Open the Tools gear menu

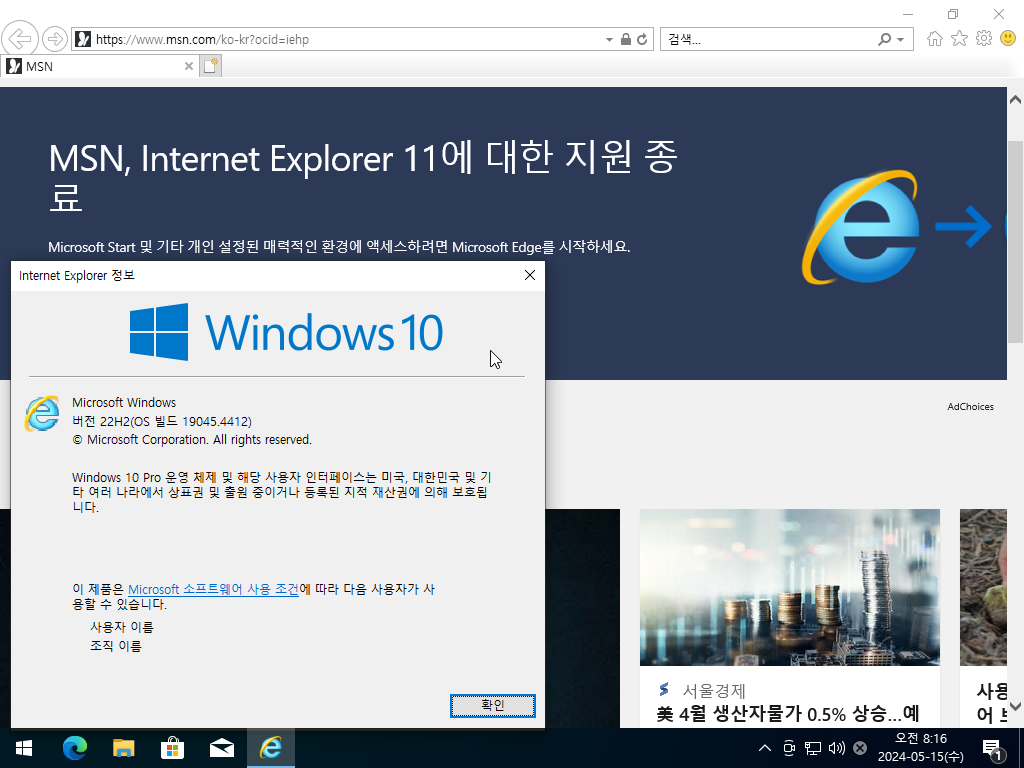[984, 39]
